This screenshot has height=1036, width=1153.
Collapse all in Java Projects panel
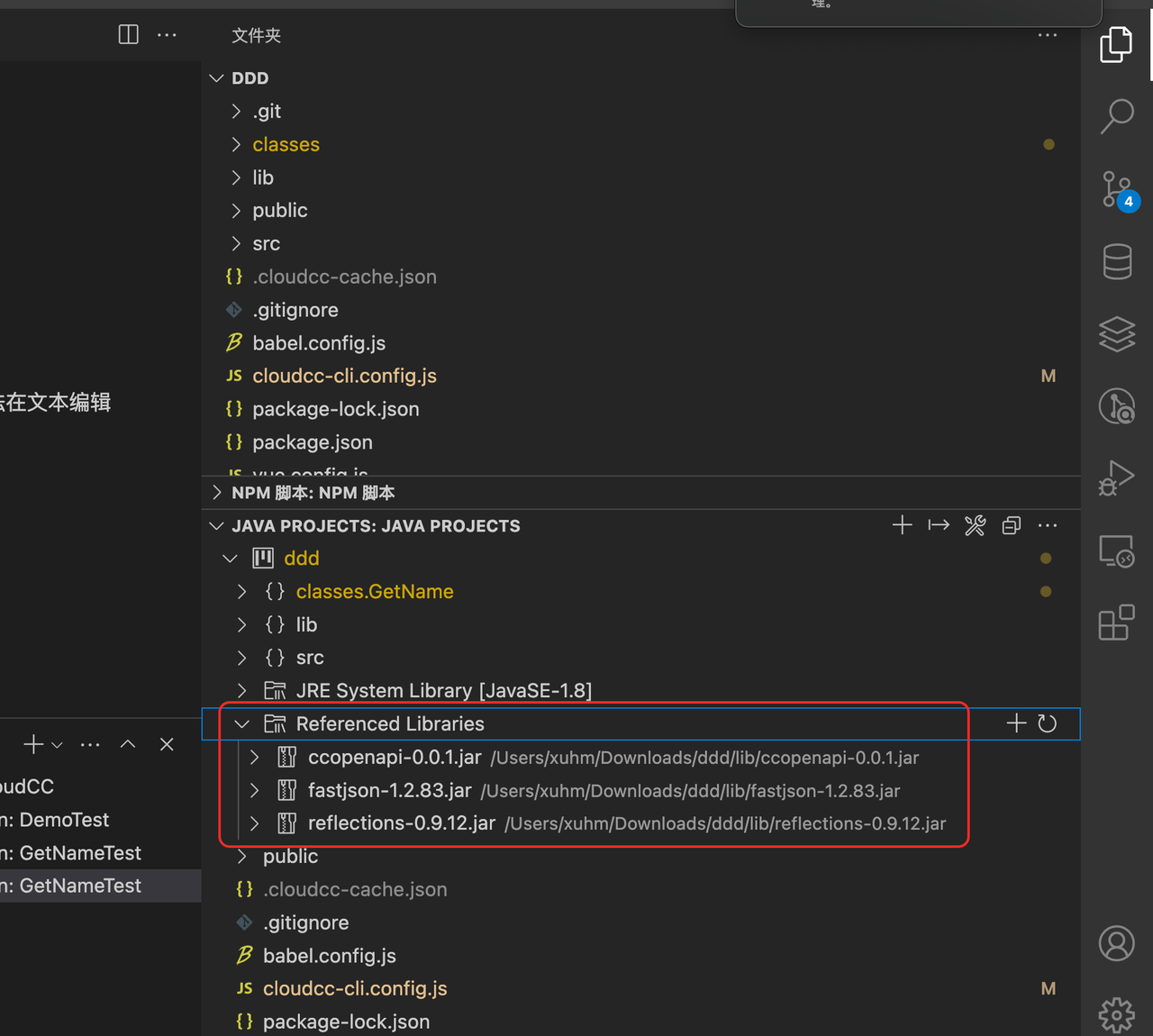(1012, 526)
